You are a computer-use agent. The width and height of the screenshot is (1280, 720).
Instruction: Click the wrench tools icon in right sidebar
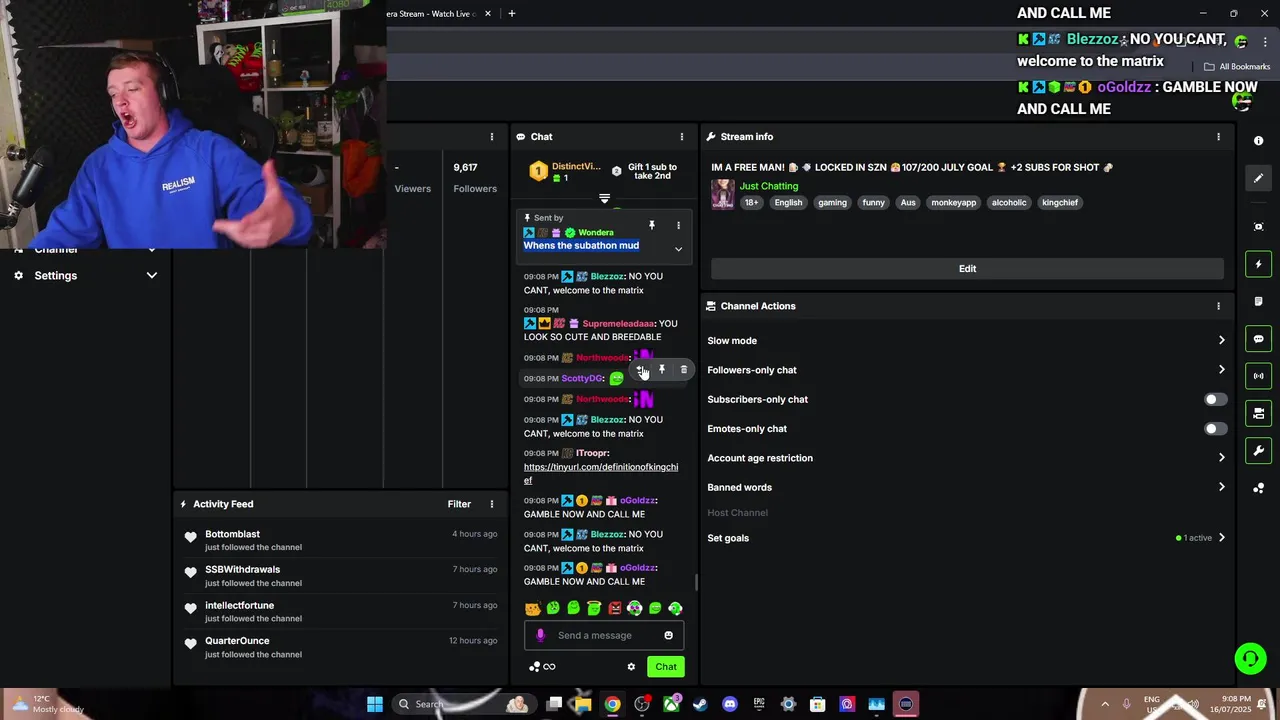[1259, 451]
